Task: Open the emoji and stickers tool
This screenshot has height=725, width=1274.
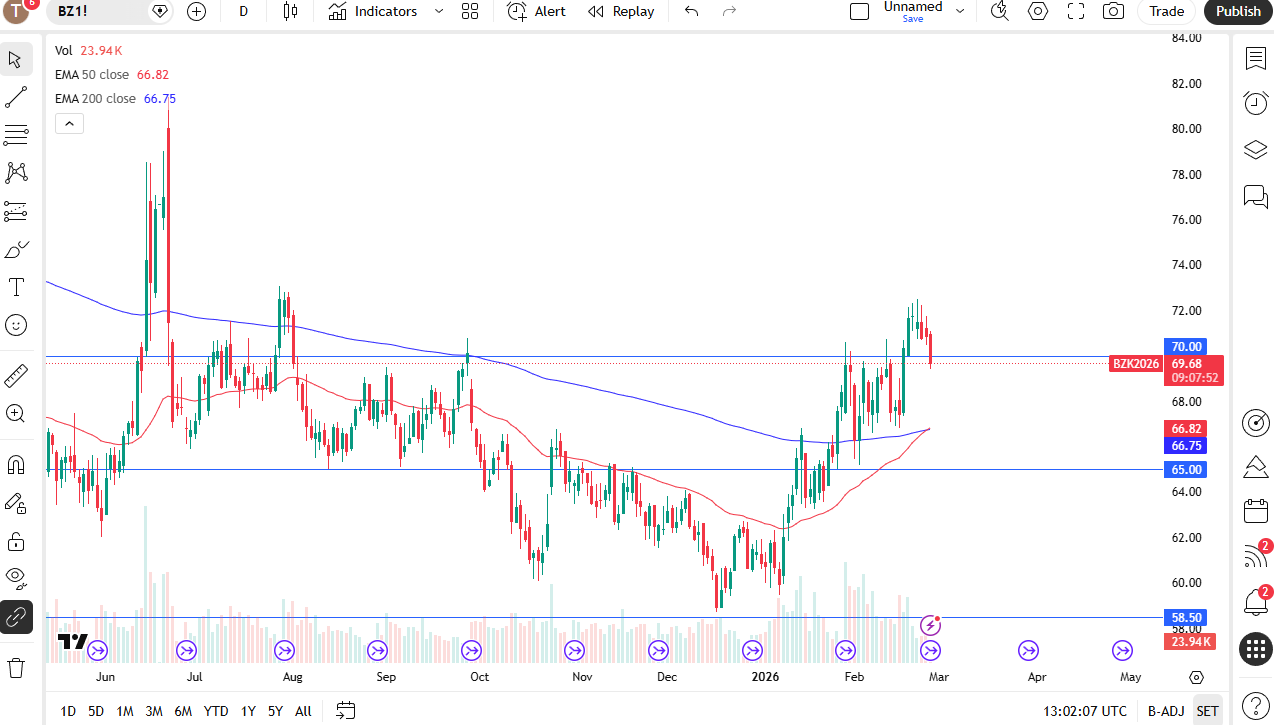Action: tap(16, 325)
